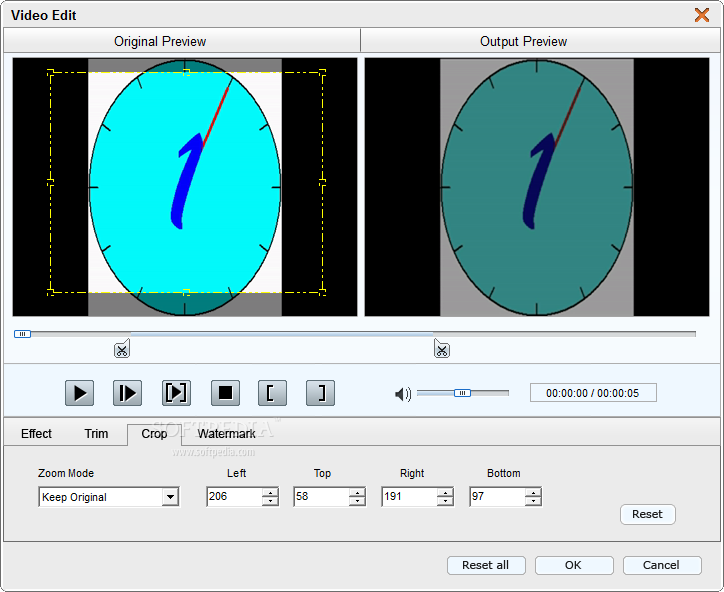Switch to the Effect tab

(x=36, y=434)
